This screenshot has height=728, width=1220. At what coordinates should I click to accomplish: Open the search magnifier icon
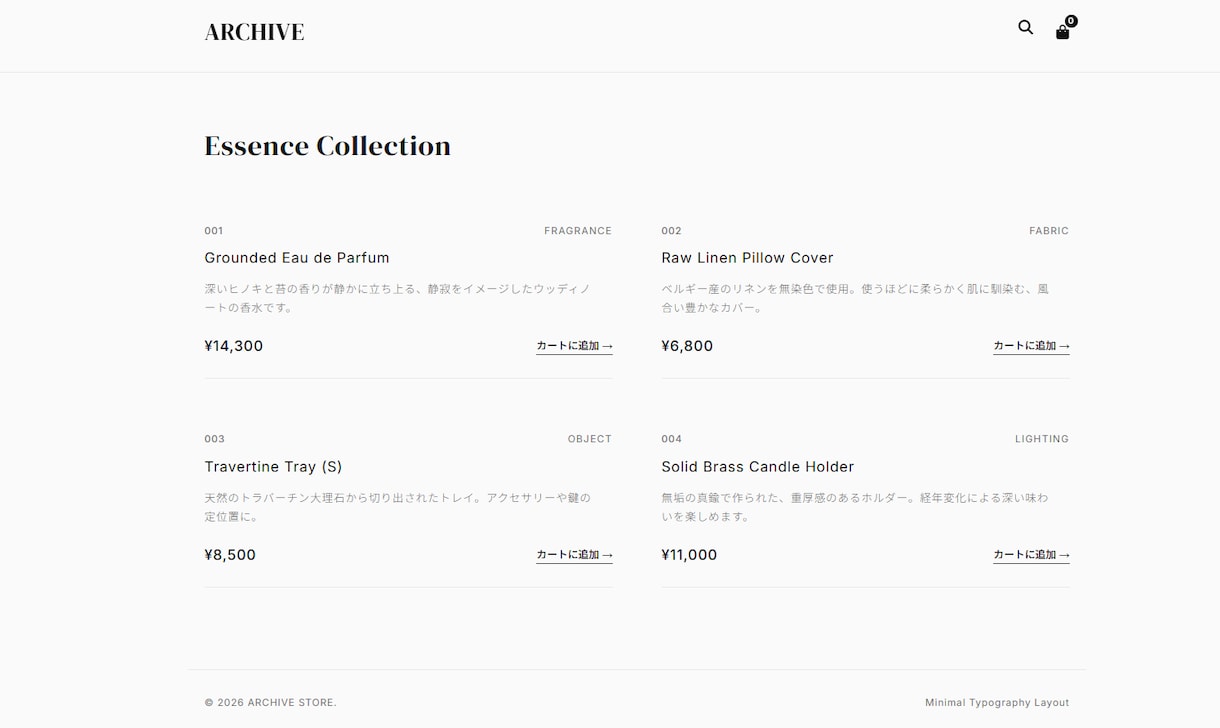[1025, 28]
